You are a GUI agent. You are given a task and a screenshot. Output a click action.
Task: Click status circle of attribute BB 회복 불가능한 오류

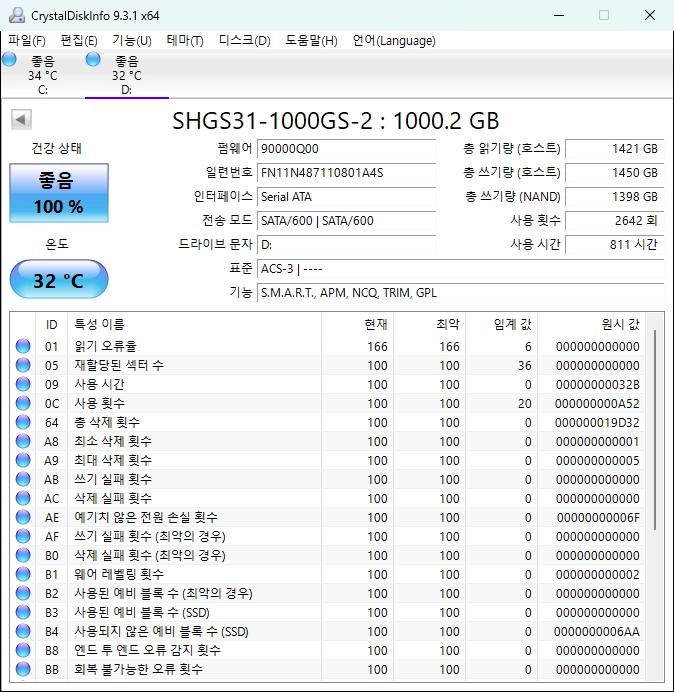click(23, 669)
